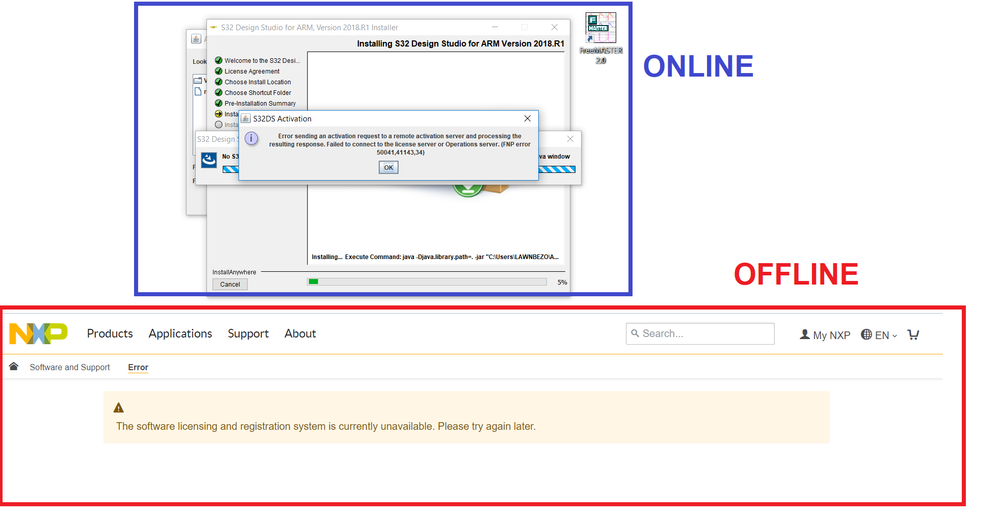Open Software and Support breadcrumb
Screen dimensions: 999x512
click(x=69, y=367)
